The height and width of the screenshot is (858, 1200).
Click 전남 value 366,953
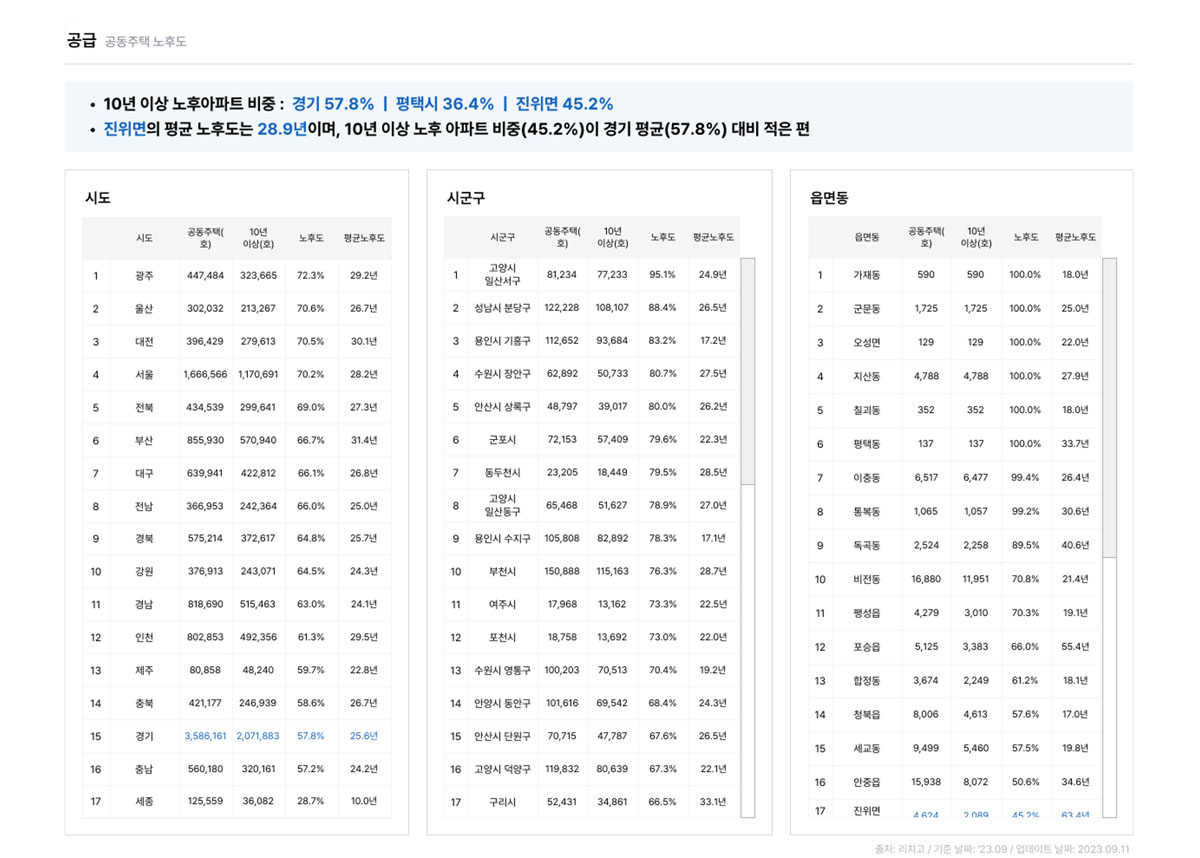coord(205,506)
